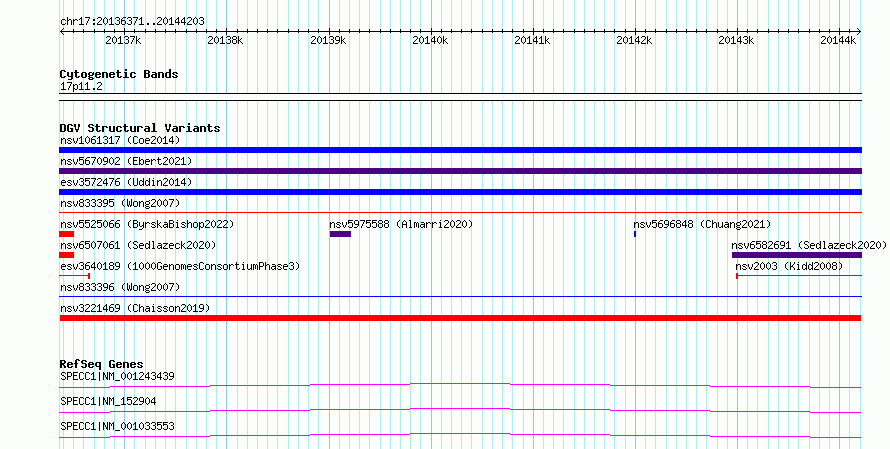This screenshot has width=890, height=449.
Task: Click the nsv5525066 (ByrskaBishop2022) red block
Action: point(66,234)
